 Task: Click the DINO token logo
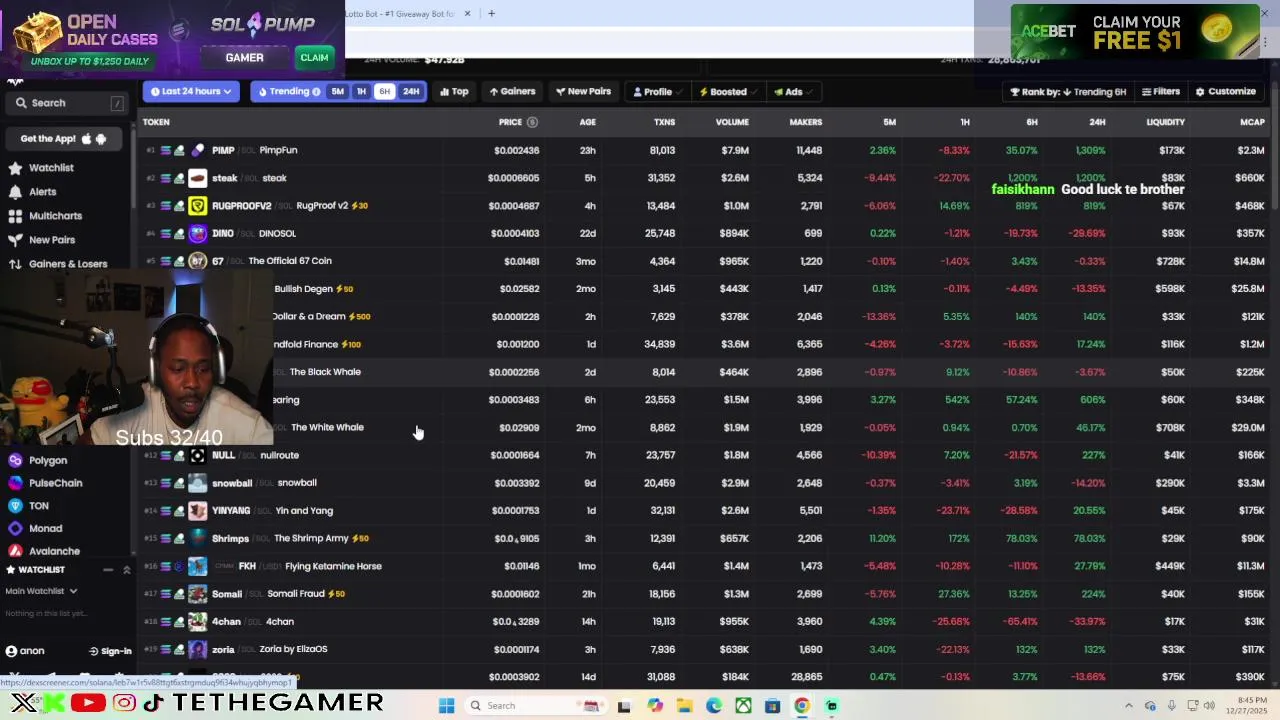coord(198,233)
